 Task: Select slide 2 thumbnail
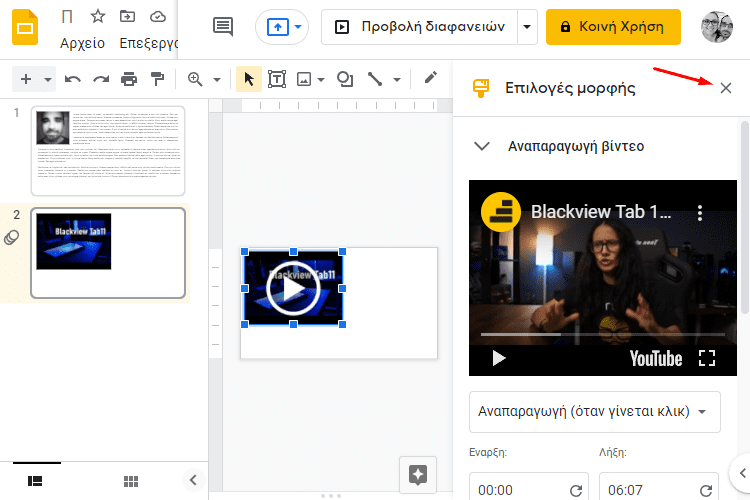[x=108, y=253]
